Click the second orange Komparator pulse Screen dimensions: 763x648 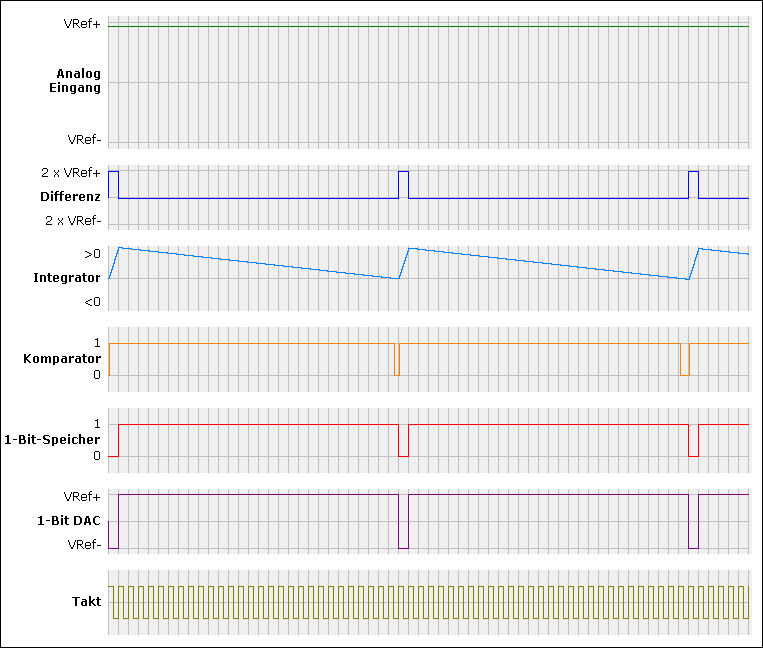tap(681, 359)
